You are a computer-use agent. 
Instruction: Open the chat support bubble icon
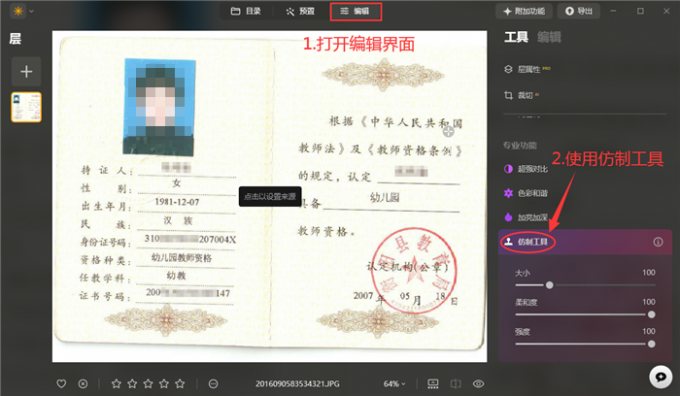[660, 376]
